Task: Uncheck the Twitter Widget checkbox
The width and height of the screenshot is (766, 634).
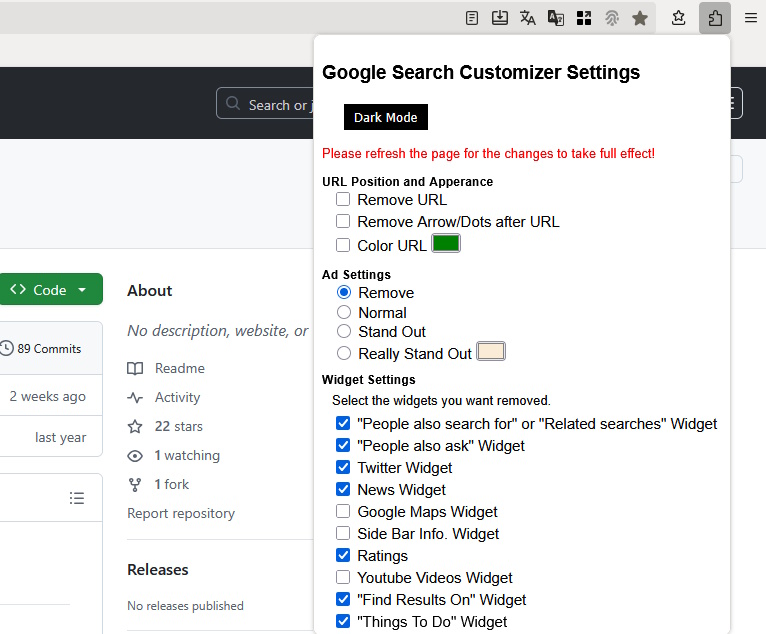Action: click(x=343, y=468)
